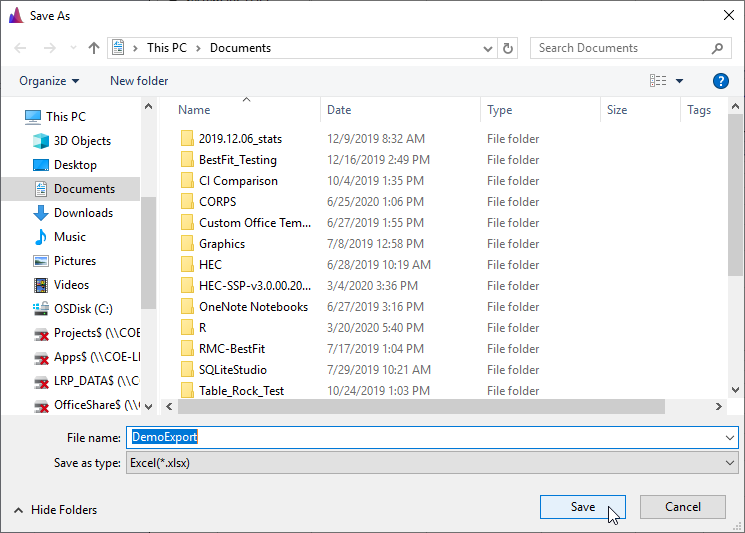745x533 pixels.
Task: Click the SQLiteStudio folder icon
Action: (187, 370)
